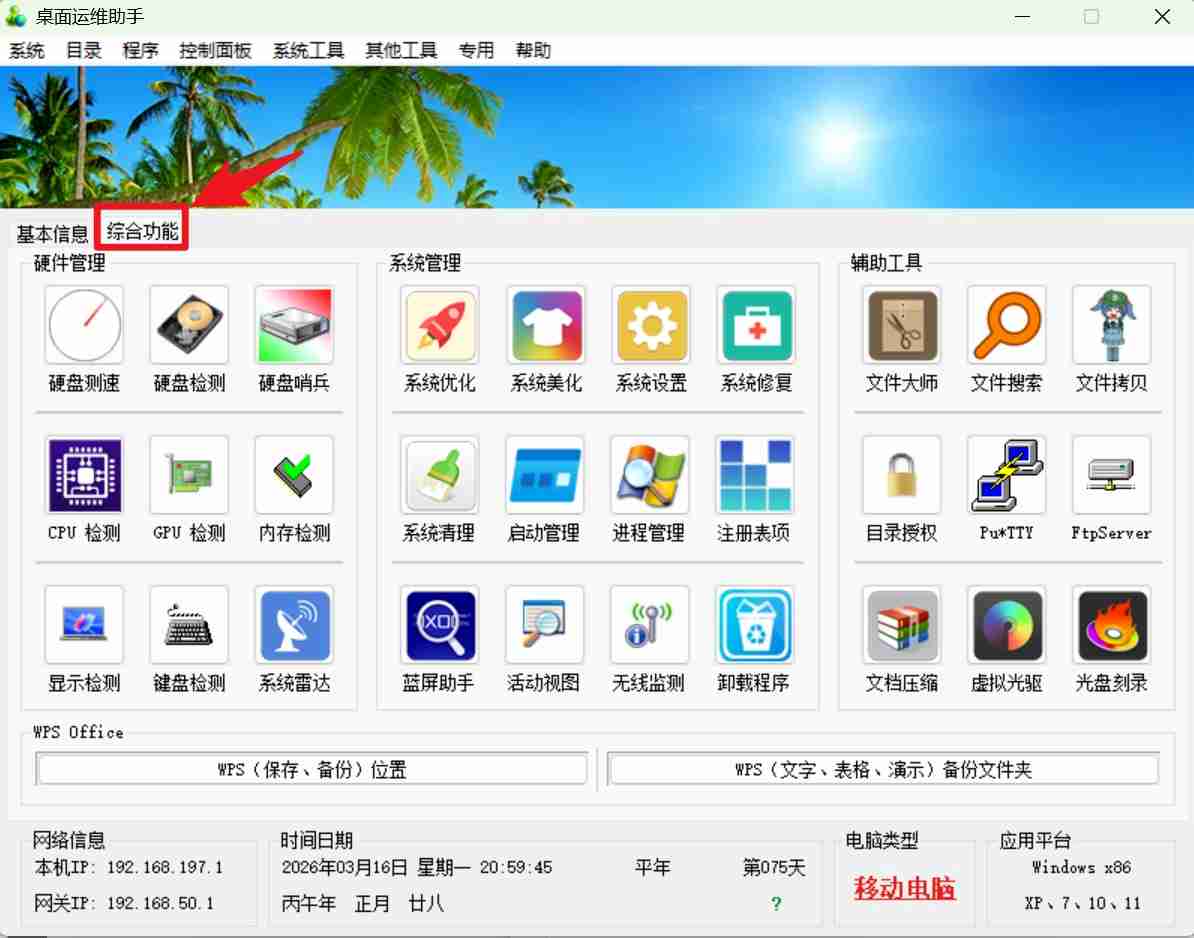Open the FtpServer tool
This screenshot has width=1194, height=938.
[x=1111, y=475]
